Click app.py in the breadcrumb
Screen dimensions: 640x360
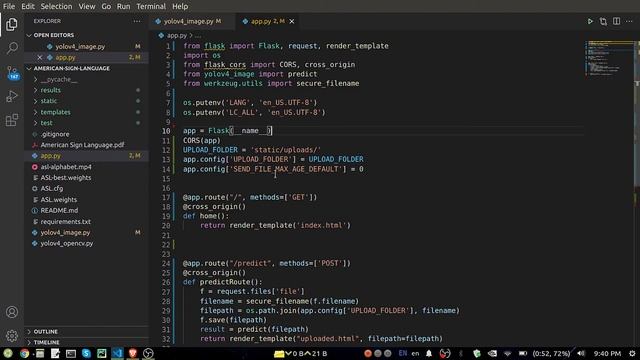pos(176,36)
